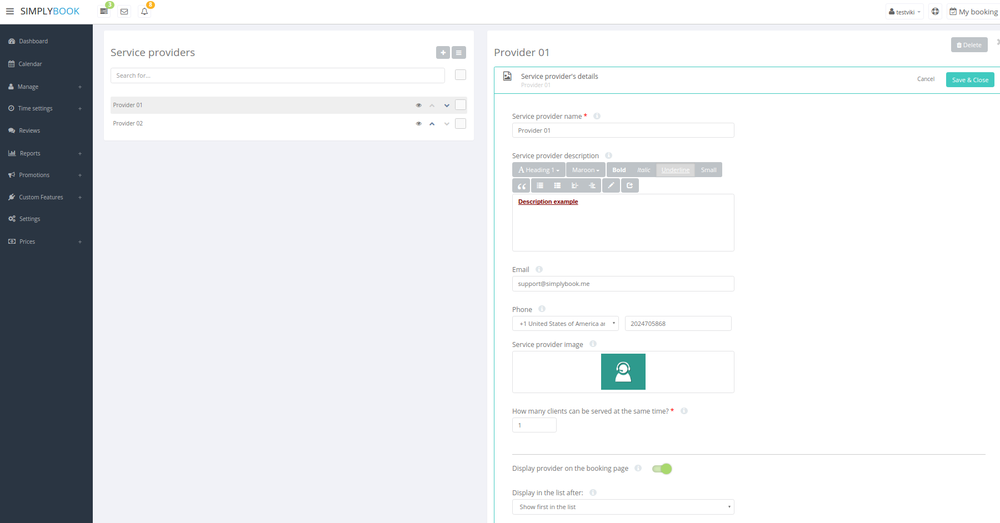Image resolution: width=1000 pixels, height=523 pixels.
Task: Click the add service provider plus icon
Action: coord(443,52)
